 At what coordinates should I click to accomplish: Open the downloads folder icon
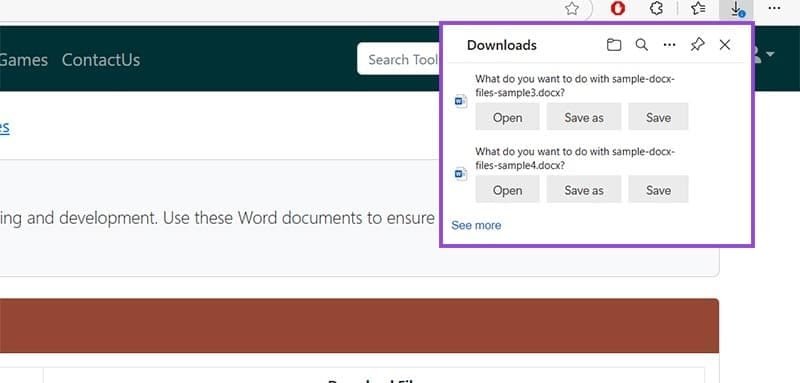[x=614, y=45]
